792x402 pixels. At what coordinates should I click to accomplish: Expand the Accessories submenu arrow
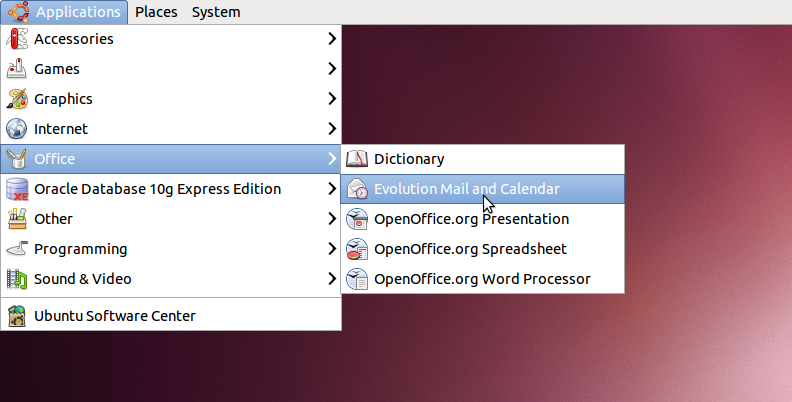point(332,38)
